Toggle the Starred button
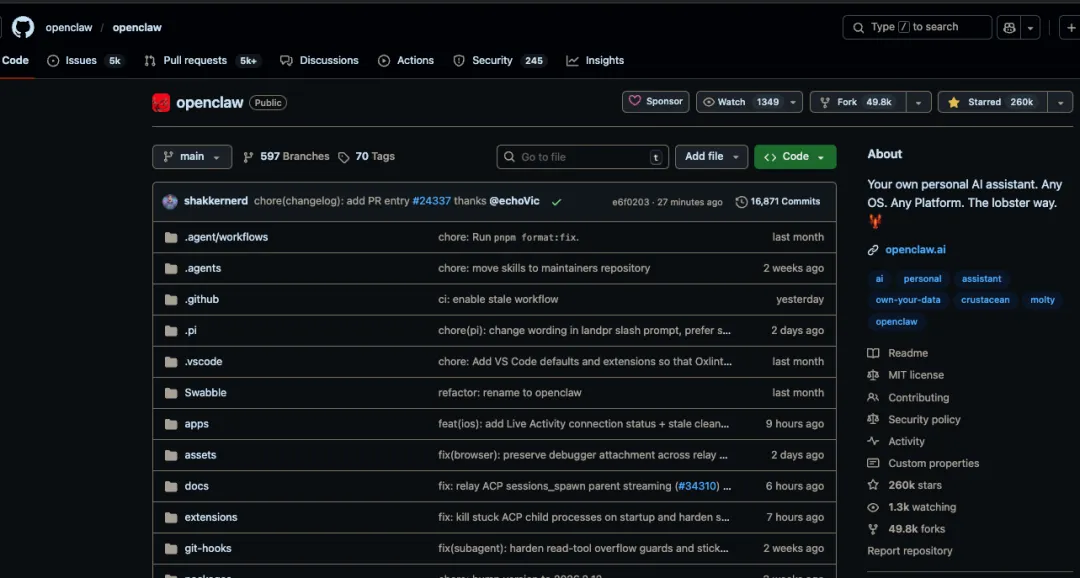The width and height of the screenshot is (1080, 578). tap(991, 102)
